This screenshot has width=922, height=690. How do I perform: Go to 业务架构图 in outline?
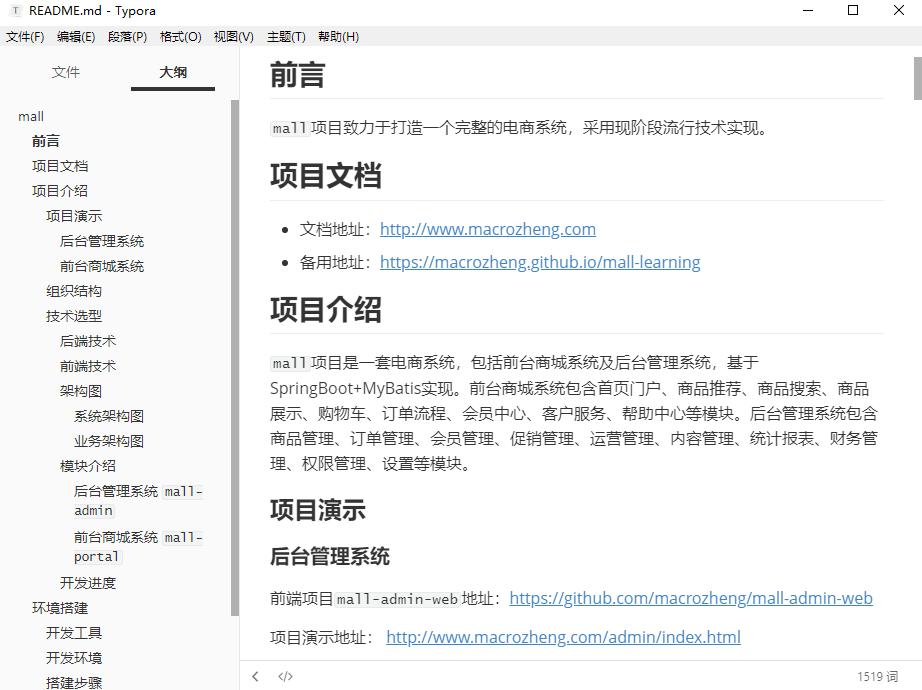(109, 441)
